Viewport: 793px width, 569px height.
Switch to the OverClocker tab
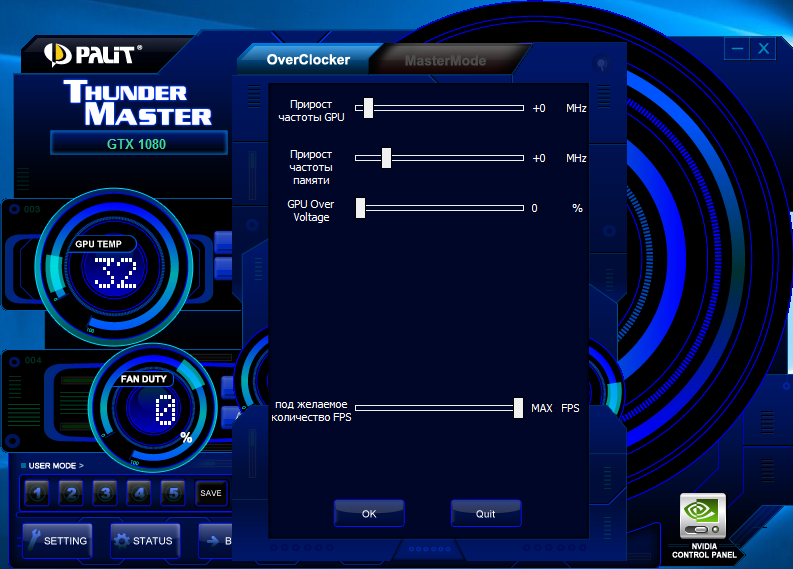point(308,60)
